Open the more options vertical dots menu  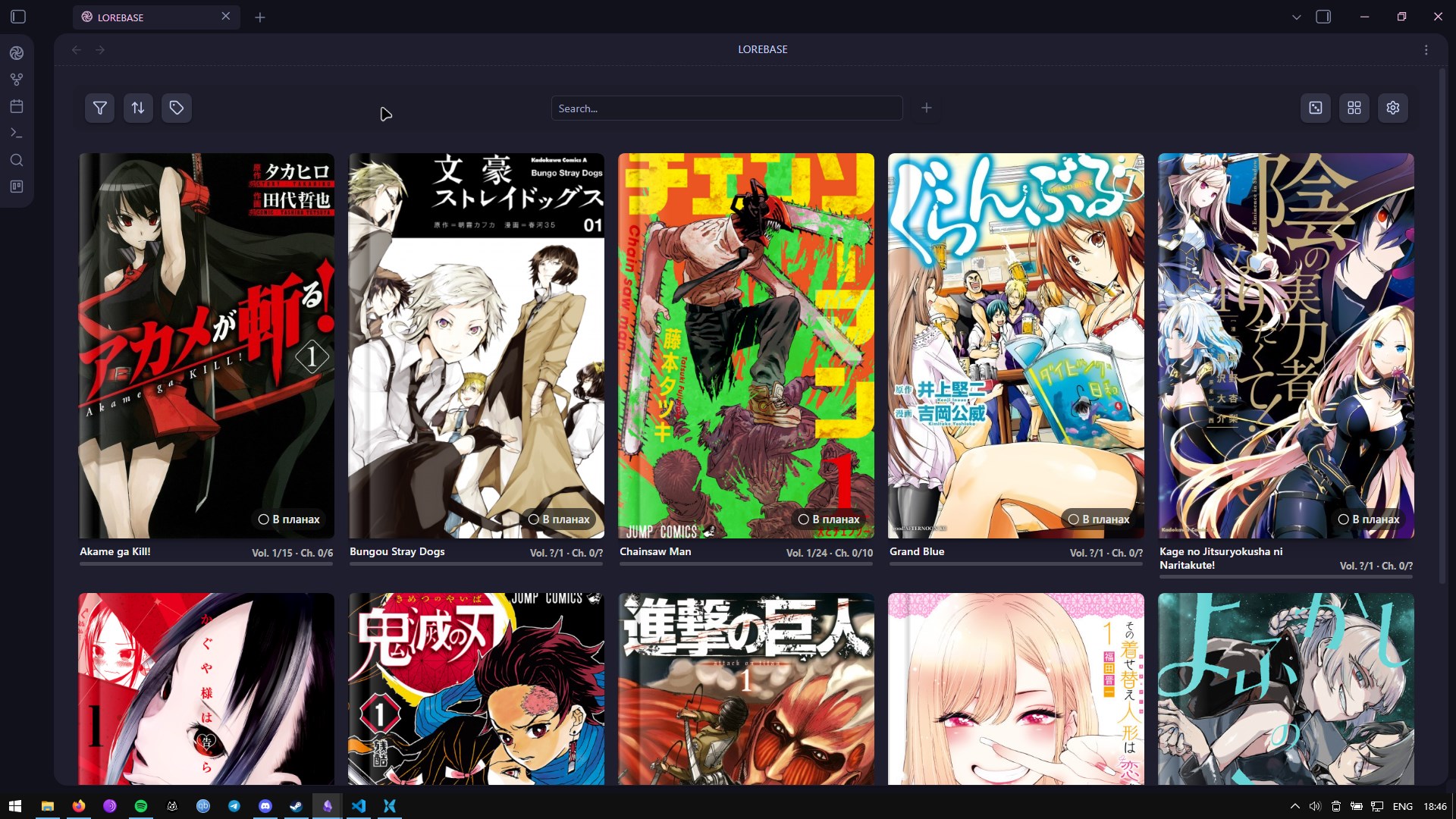(1426, 49)
